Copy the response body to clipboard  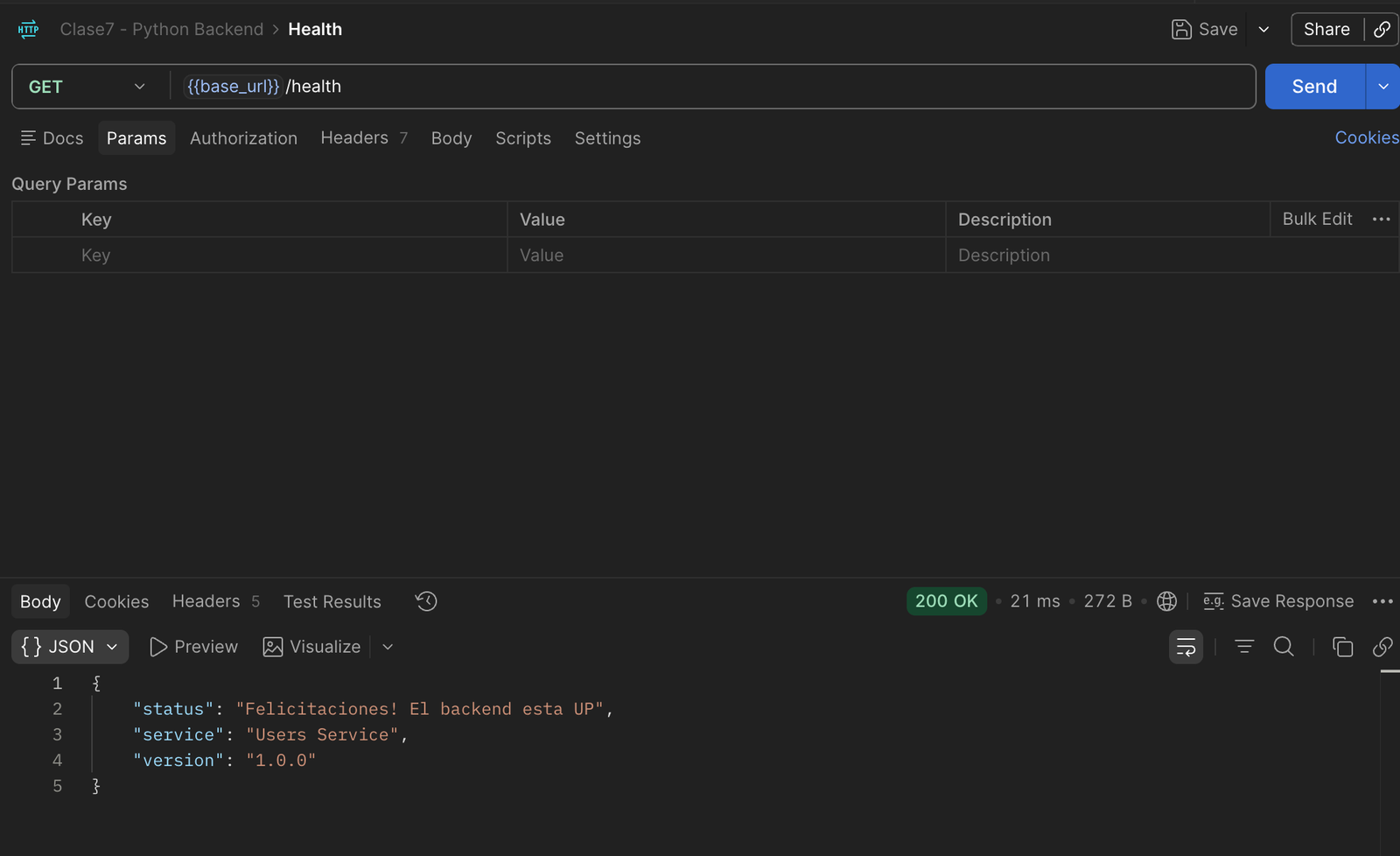(x=1342, y=647)
